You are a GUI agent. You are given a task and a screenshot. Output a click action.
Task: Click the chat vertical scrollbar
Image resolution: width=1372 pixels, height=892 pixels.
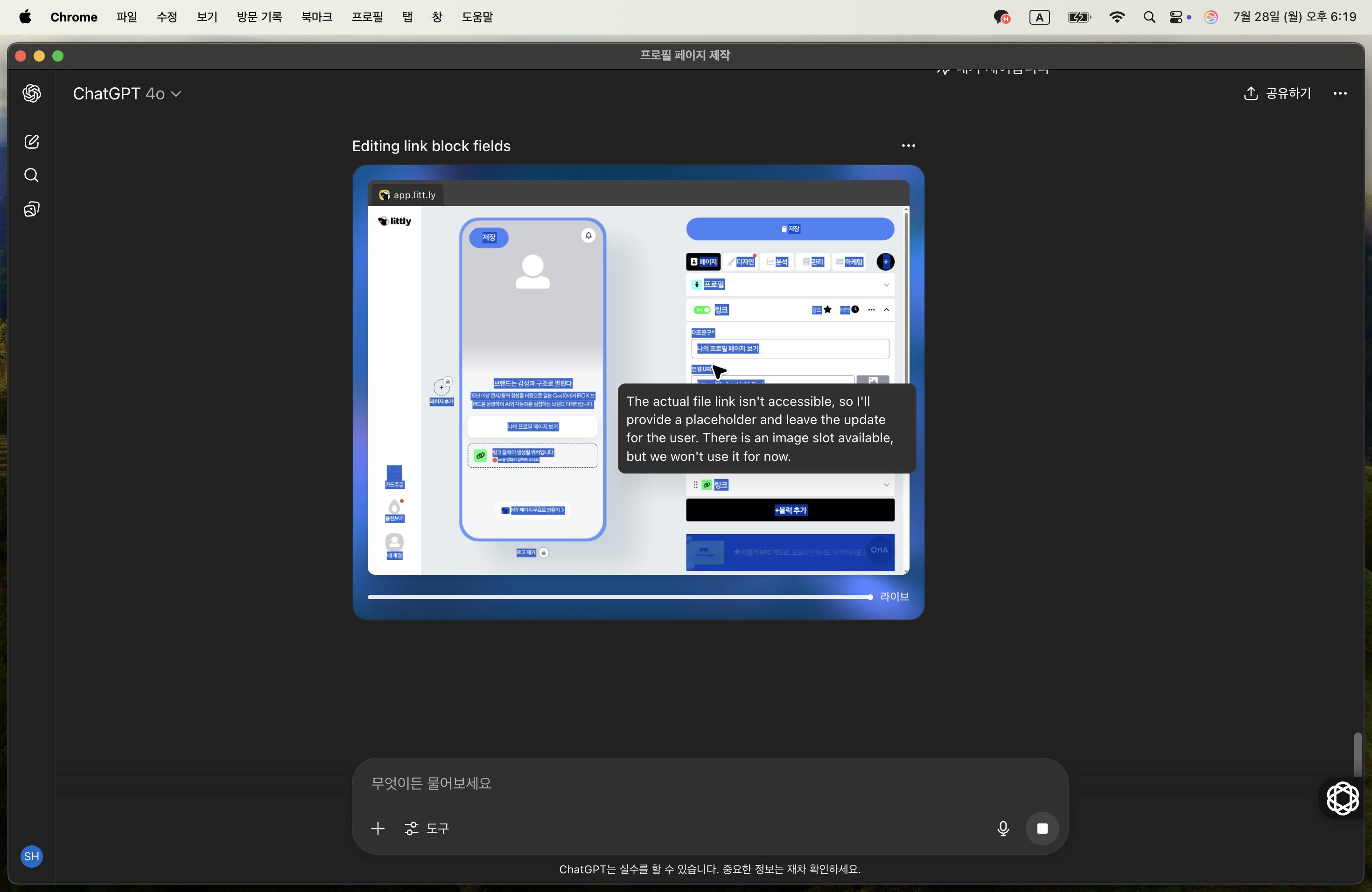1358,755
